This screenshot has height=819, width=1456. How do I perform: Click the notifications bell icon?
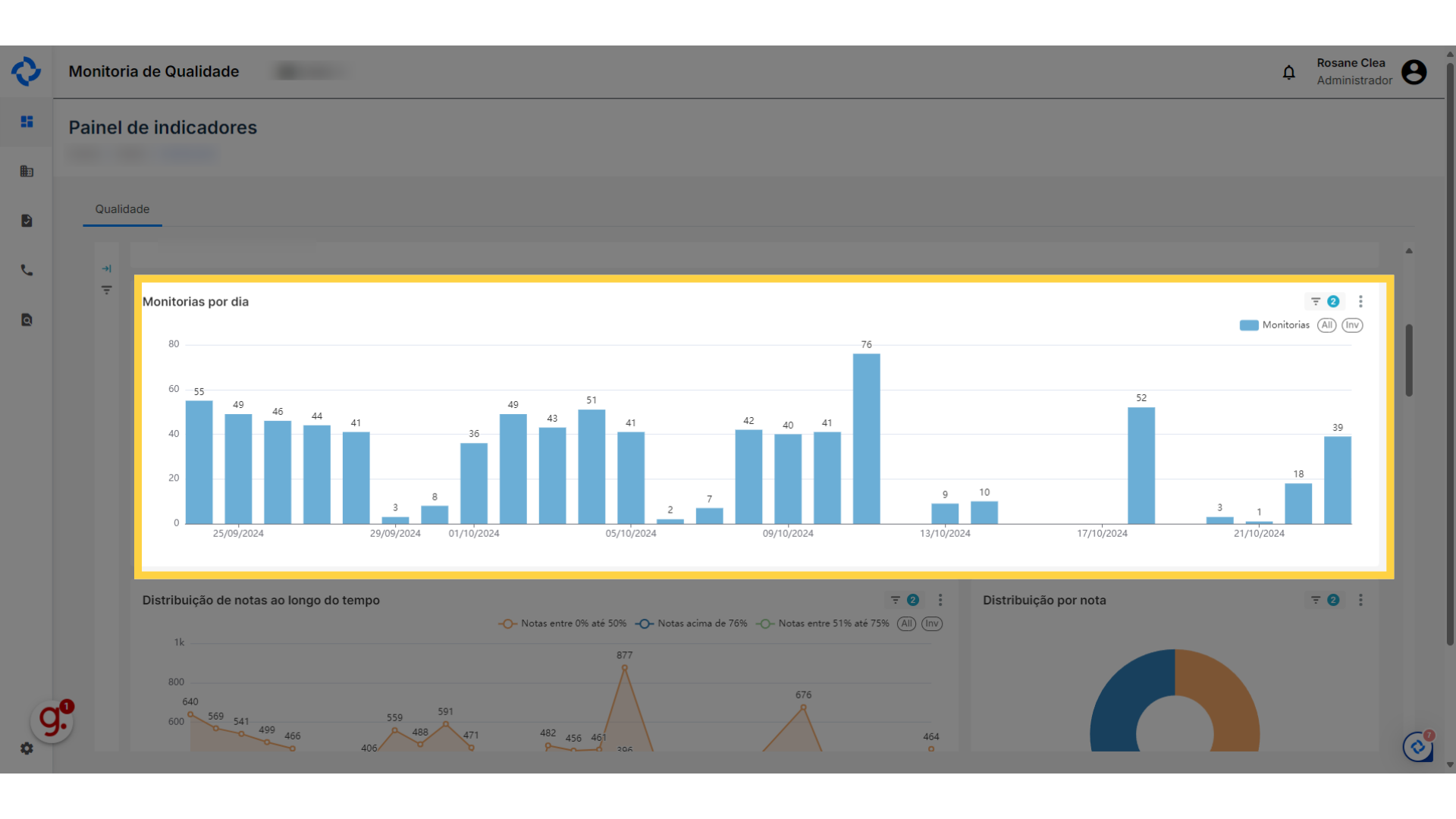tap(1289, 72)
